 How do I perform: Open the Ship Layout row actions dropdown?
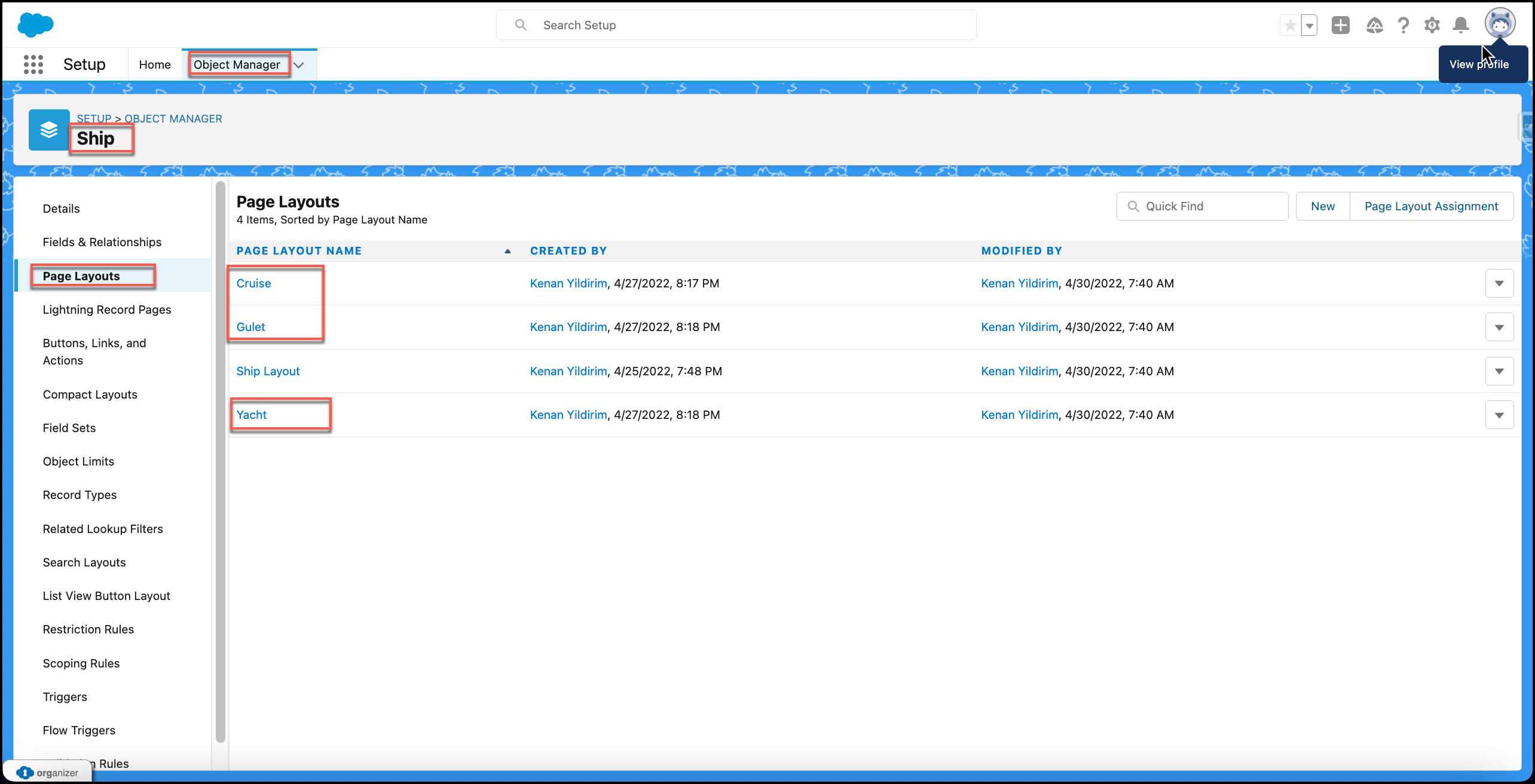tap(1499, 371)
